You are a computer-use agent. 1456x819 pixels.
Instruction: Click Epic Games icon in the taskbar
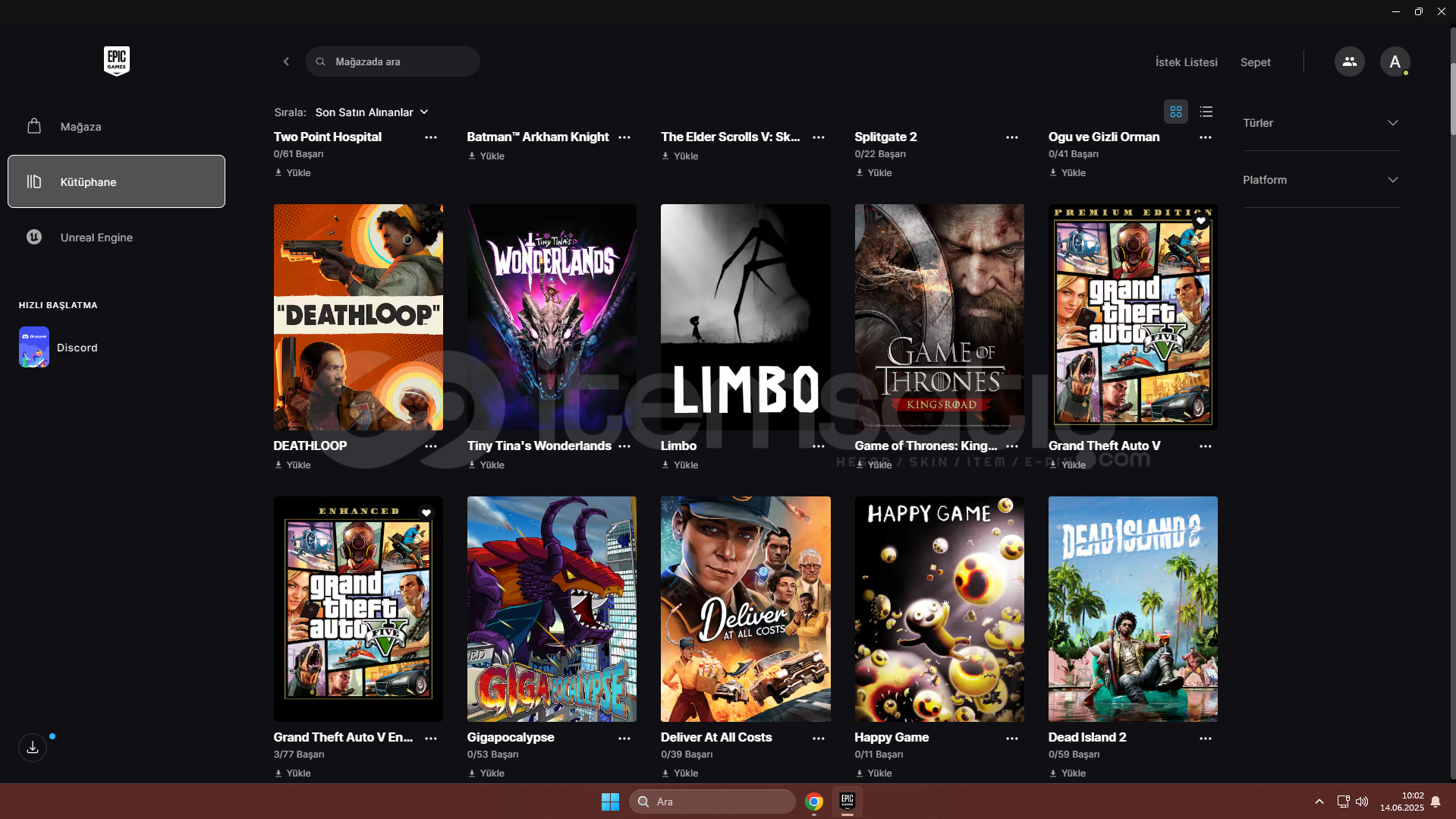(x=847, y=802)
